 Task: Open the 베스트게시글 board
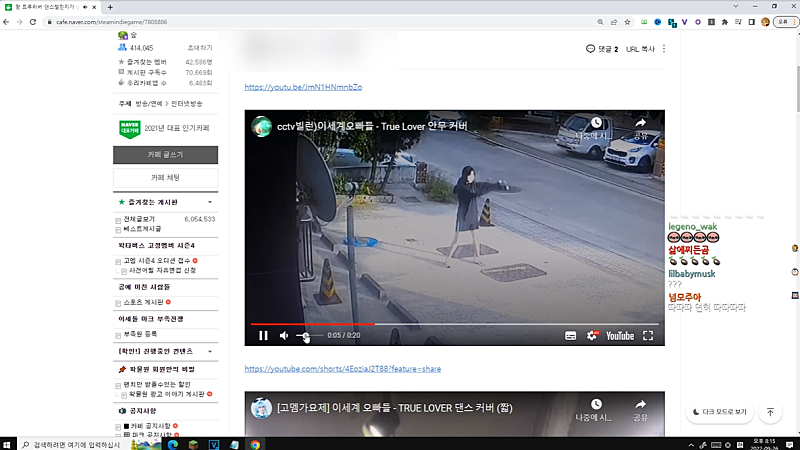click(x=142, y=229)
